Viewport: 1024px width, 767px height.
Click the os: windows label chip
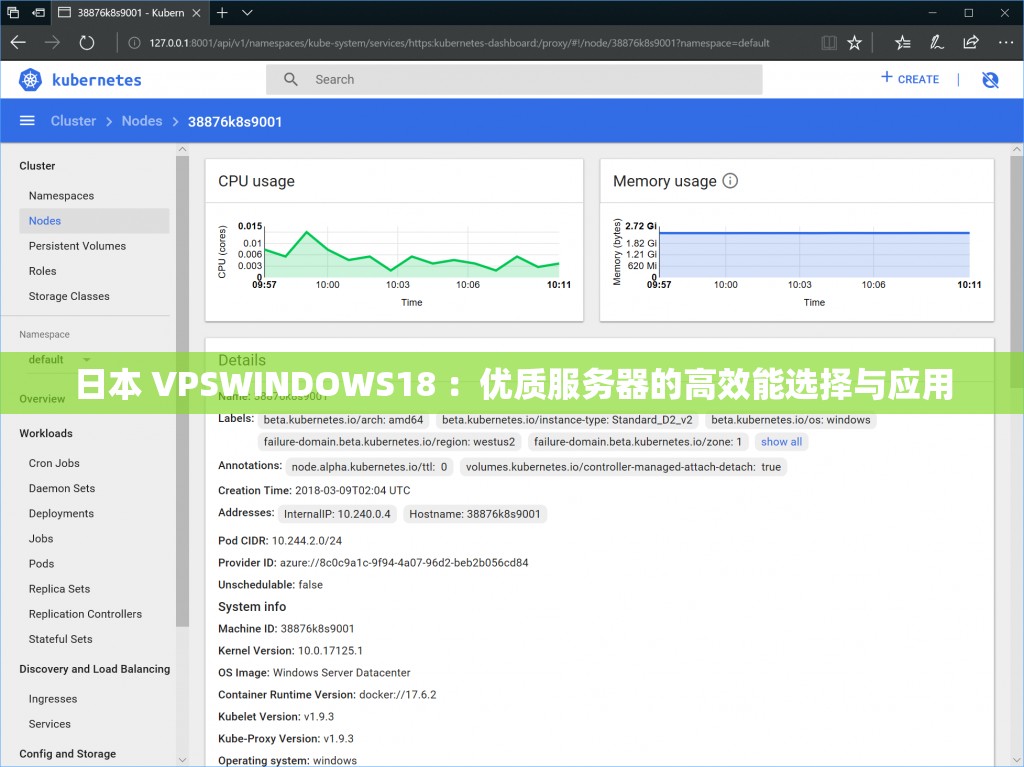(791, 420)
